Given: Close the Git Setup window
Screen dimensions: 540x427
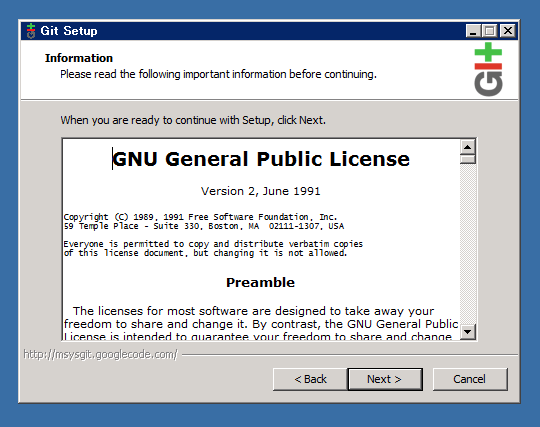Looking at the screenshot, I should (508, 31).
